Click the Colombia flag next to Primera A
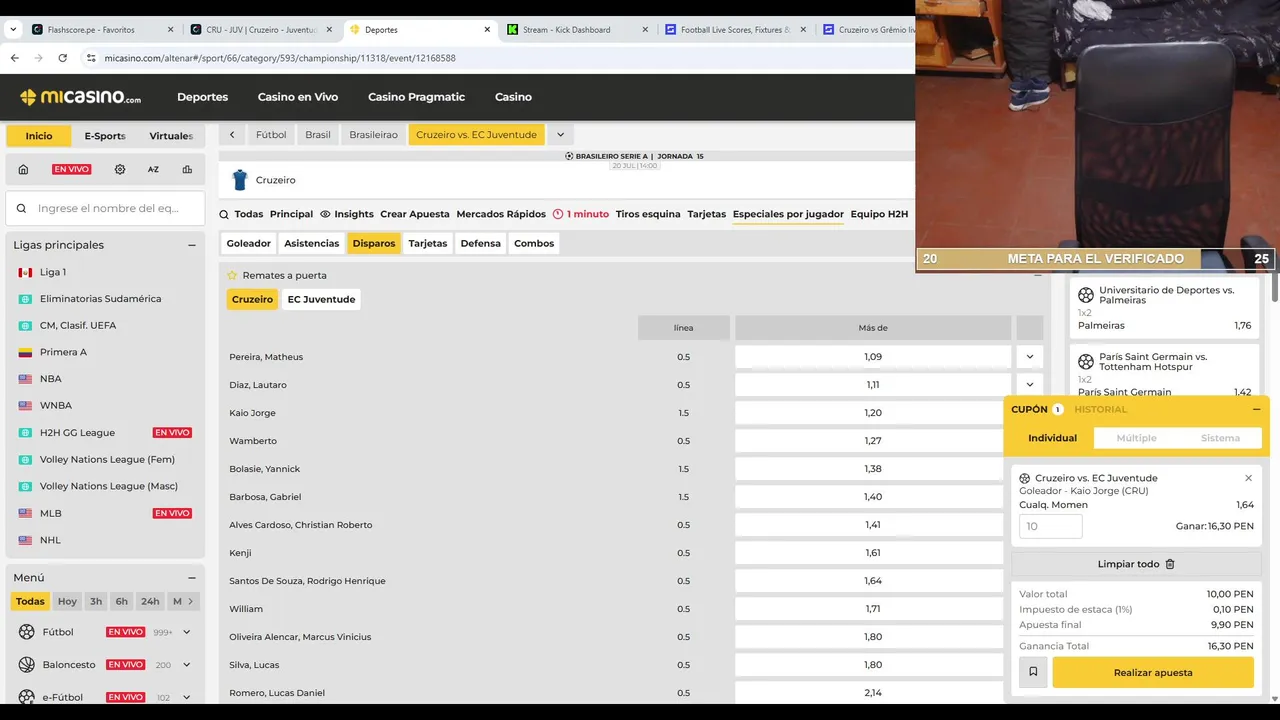Image resolution: width=1280 pixels, height=720 pixels. (25, 352)
